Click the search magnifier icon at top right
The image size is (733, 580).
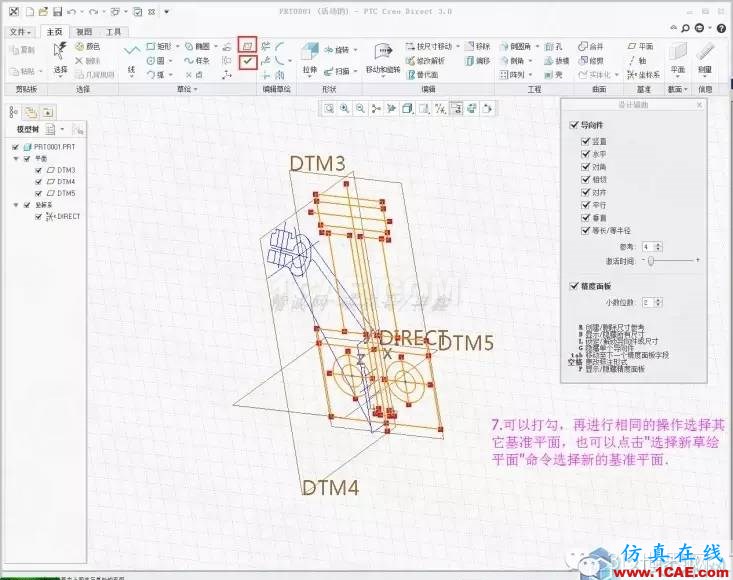(x=685, y=28)
